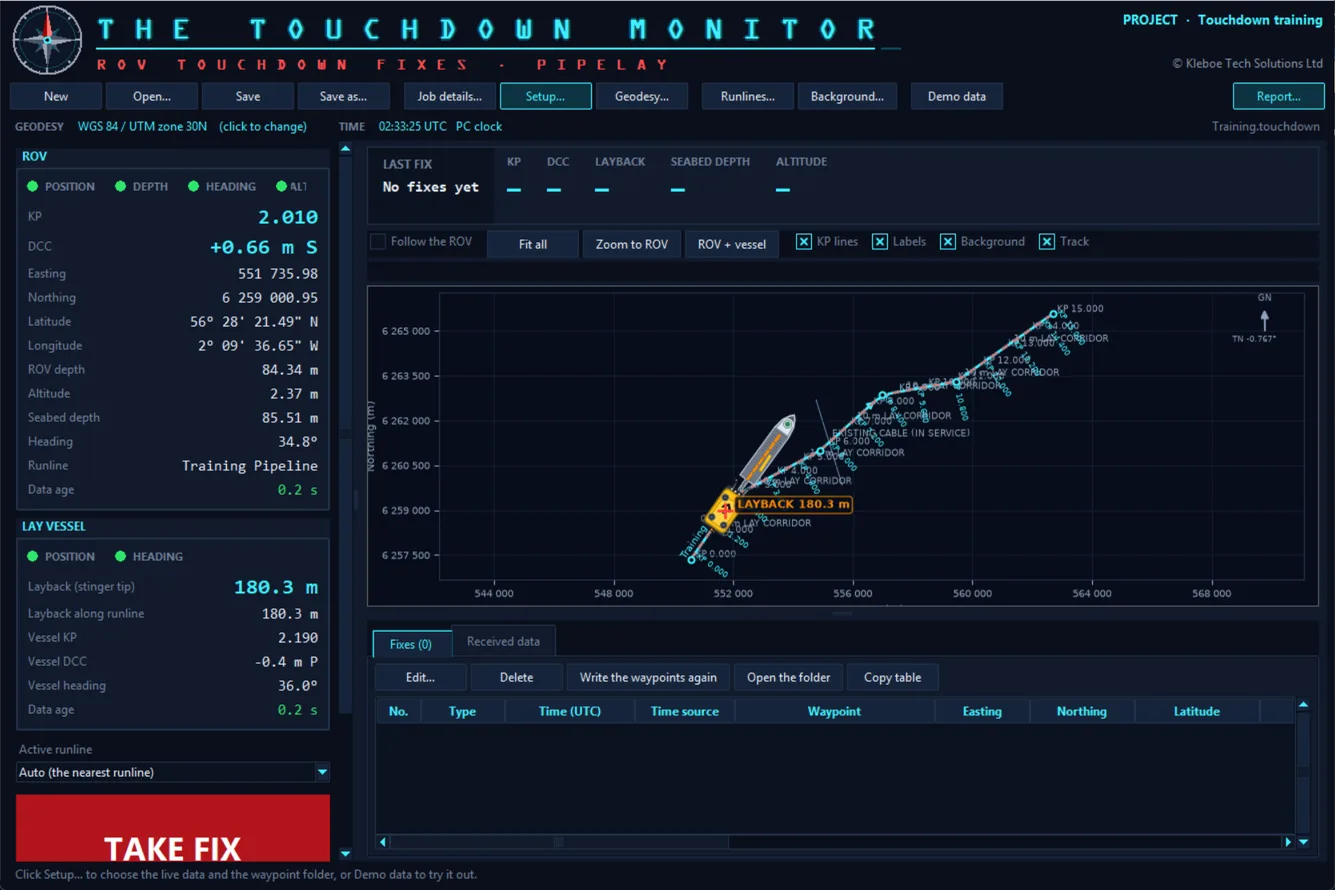This screenshot has width=1335, height=890.
Task: Open the Background... settings
Action: coord(847,96)
